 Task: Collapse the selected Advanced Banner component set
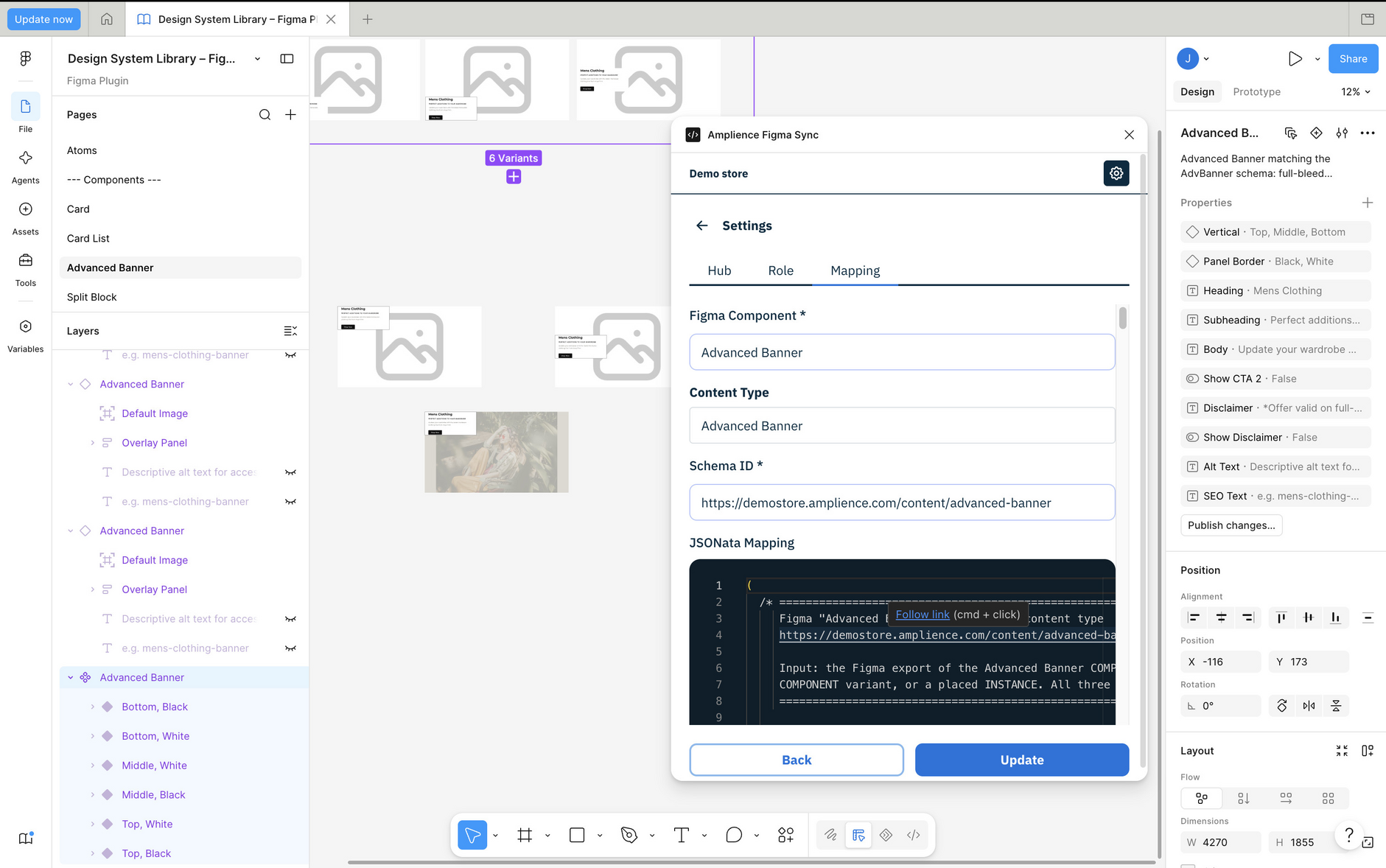pyautogui.click(x=71, y=677)
